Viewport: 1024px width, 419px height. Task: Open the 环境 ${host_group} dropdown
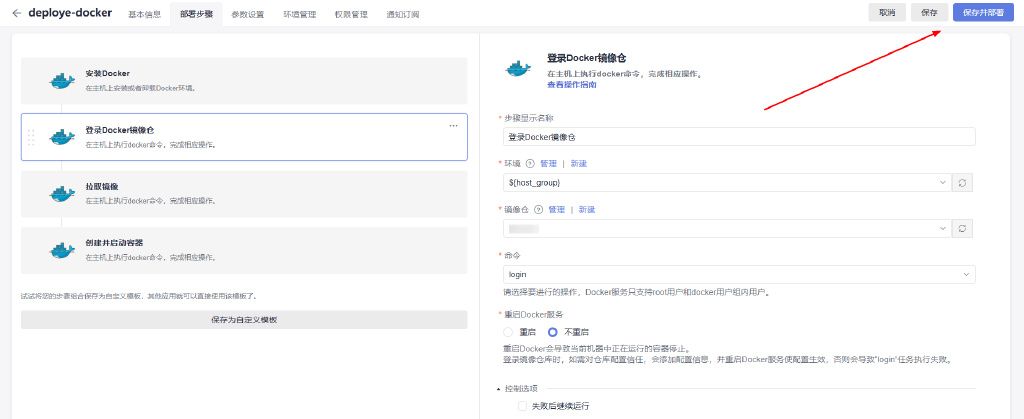tap(727, 183)
